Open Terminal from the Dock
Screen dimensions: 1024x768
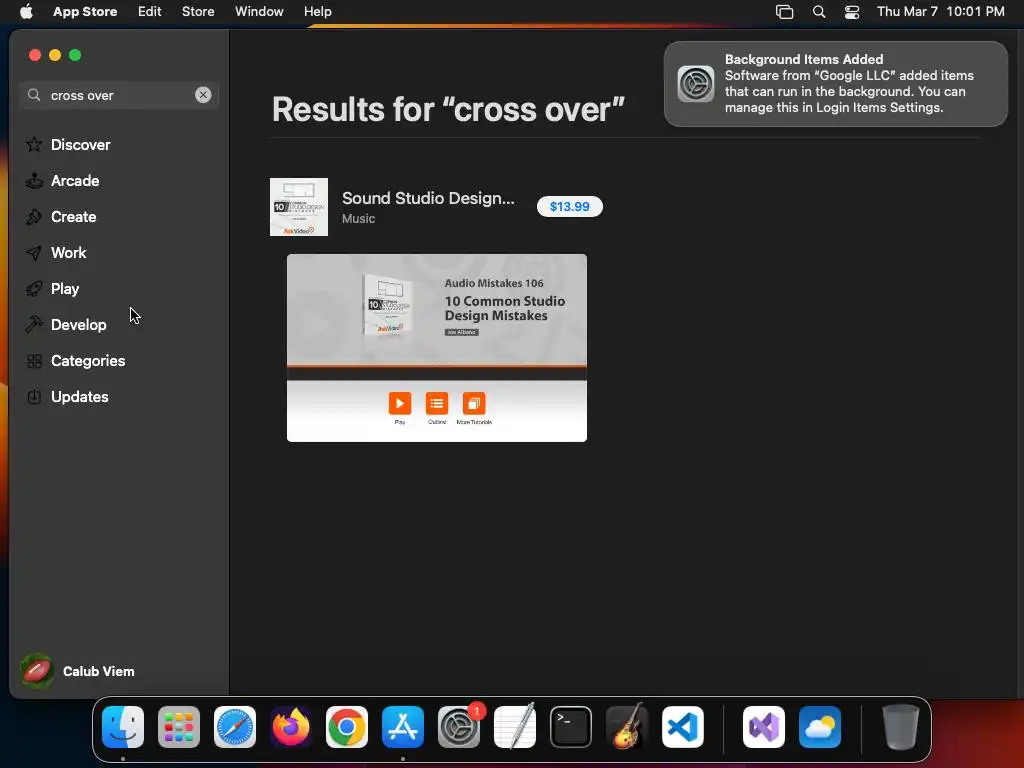click(x=571, y=727)
